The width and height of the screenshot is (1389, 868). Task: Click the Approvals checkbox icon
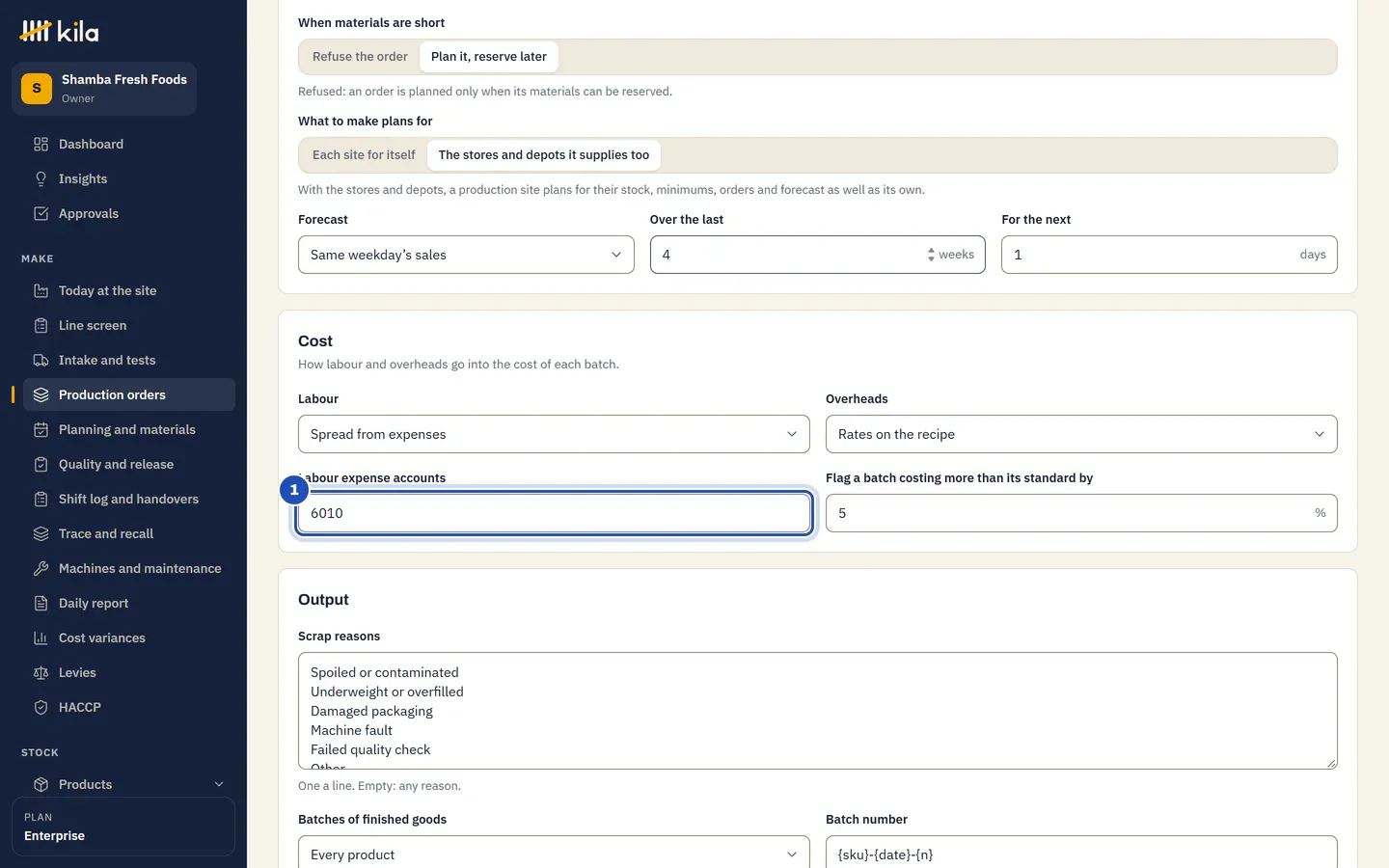point(41,214)
